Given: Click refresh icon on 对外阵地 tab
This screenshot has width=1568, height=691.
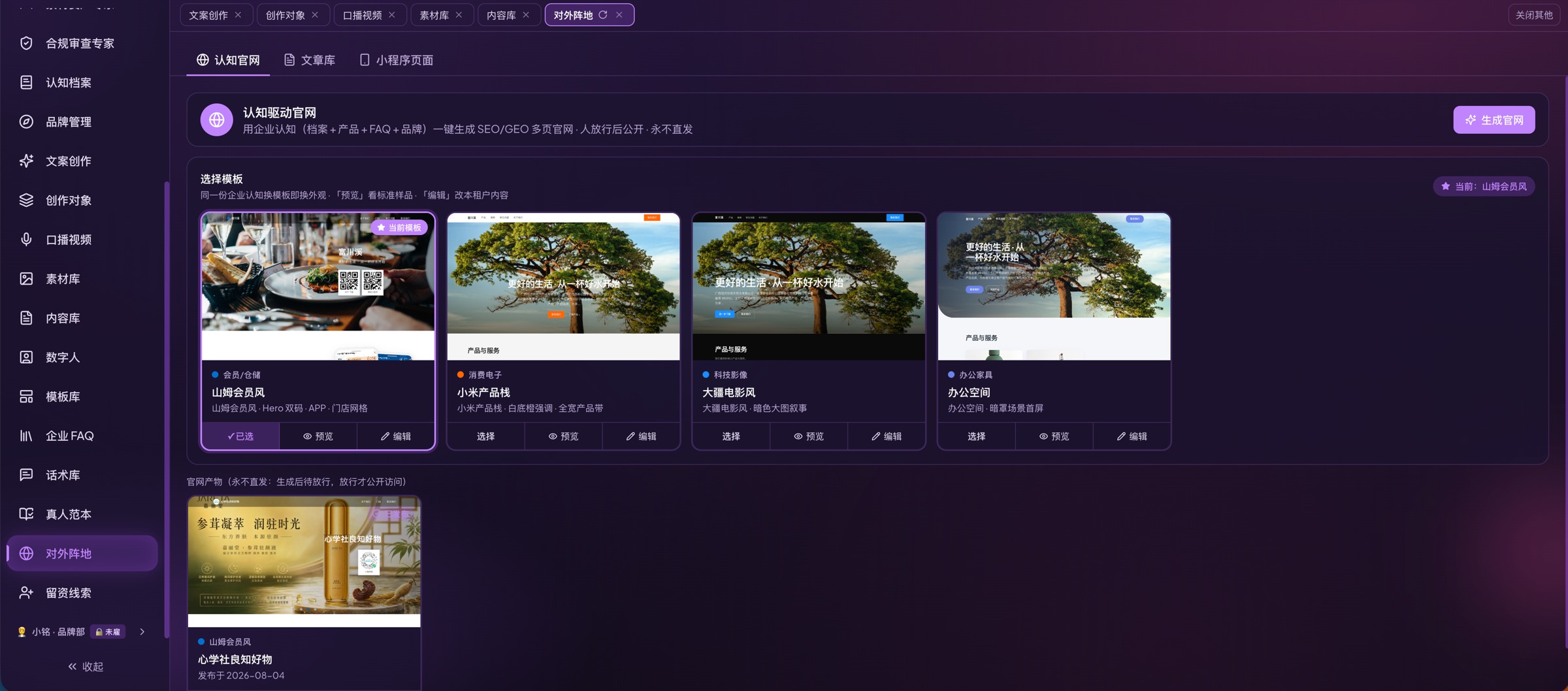Looking at the screenshot, I should 603,14.
